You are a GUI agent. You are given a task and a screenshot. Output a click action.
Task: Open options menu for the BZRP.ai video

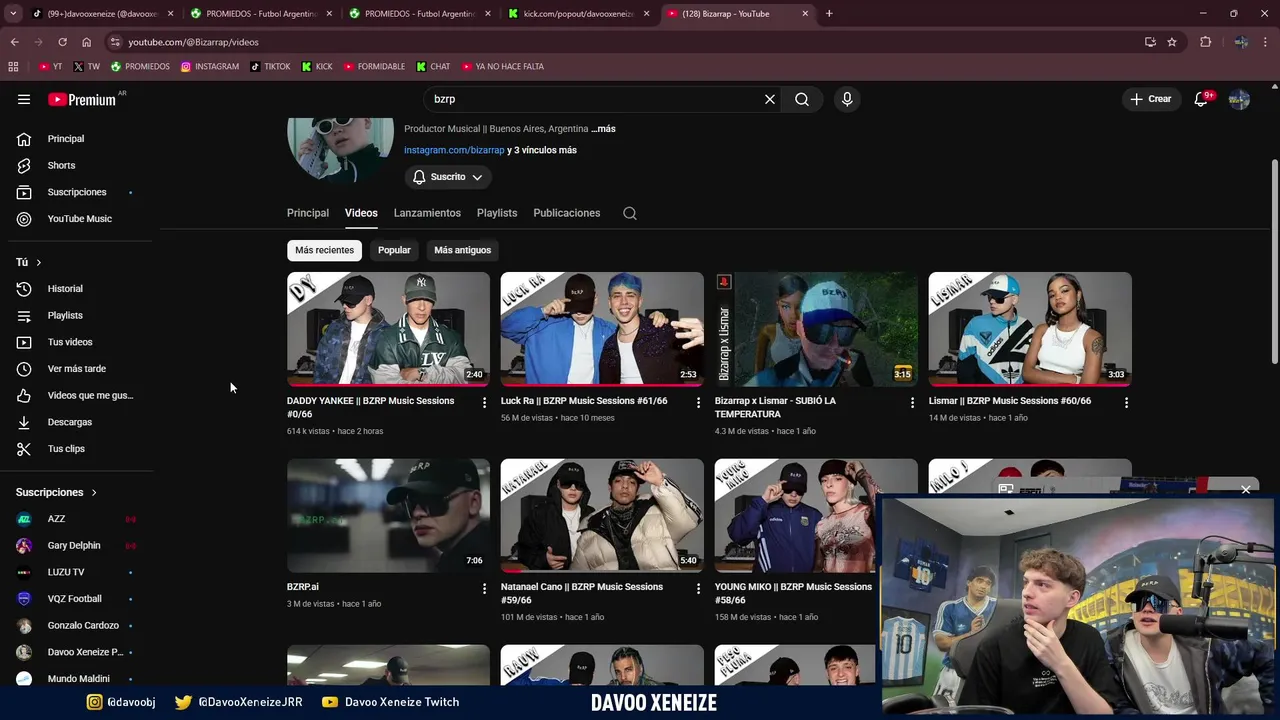click(485, 589)
